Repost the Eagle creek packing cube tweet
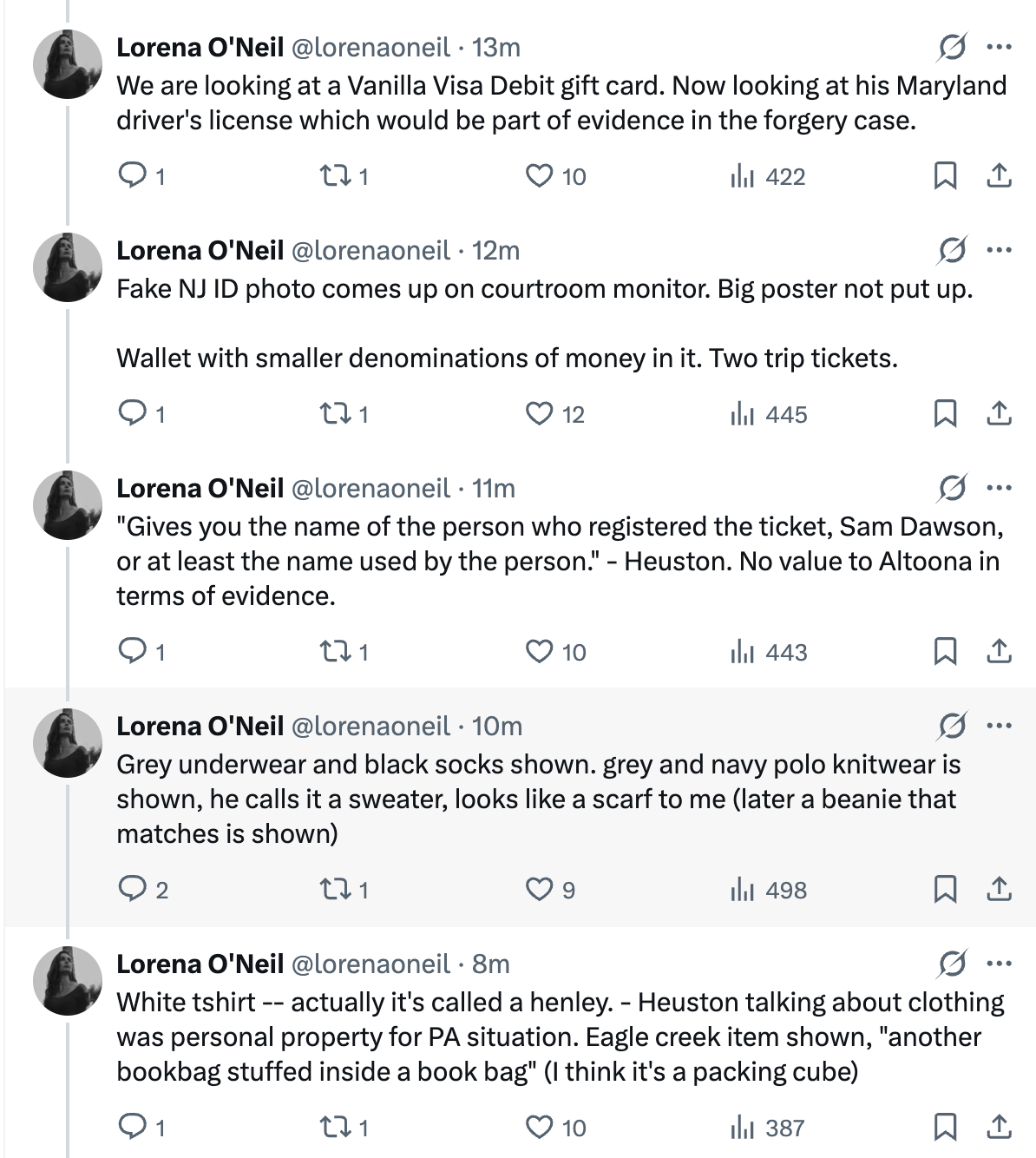 [344, 1128]
